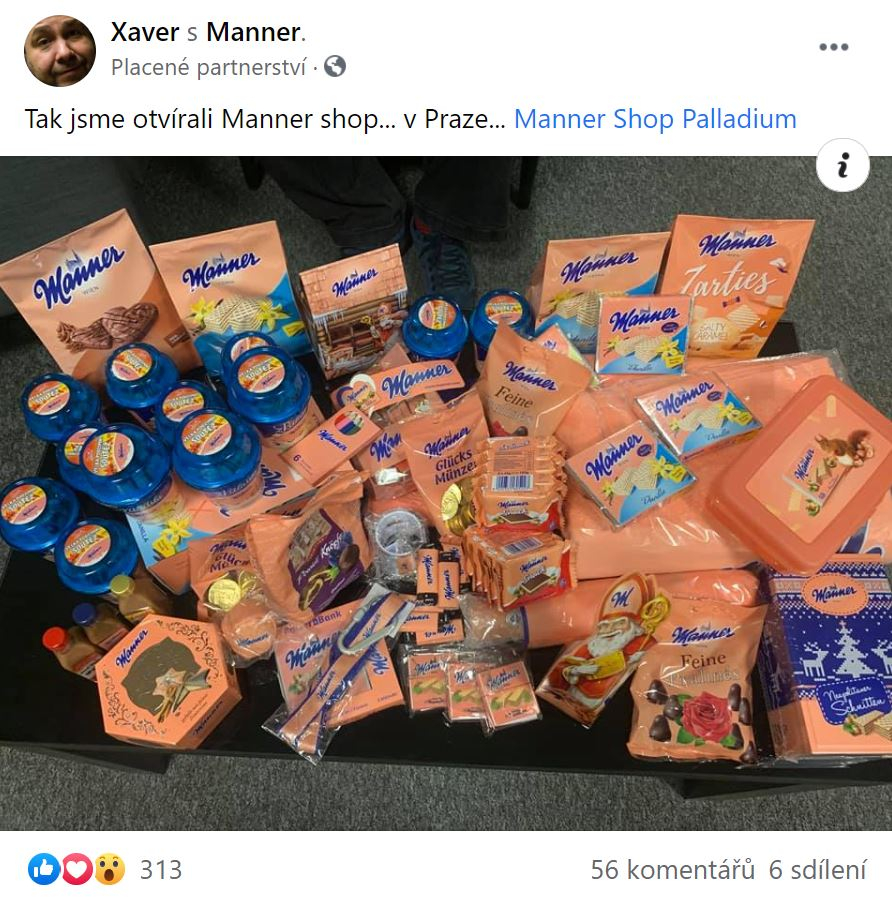This screenshot has height=904, width=892.
Task: Open the three-dots post options menu
Action: (833, 47)
